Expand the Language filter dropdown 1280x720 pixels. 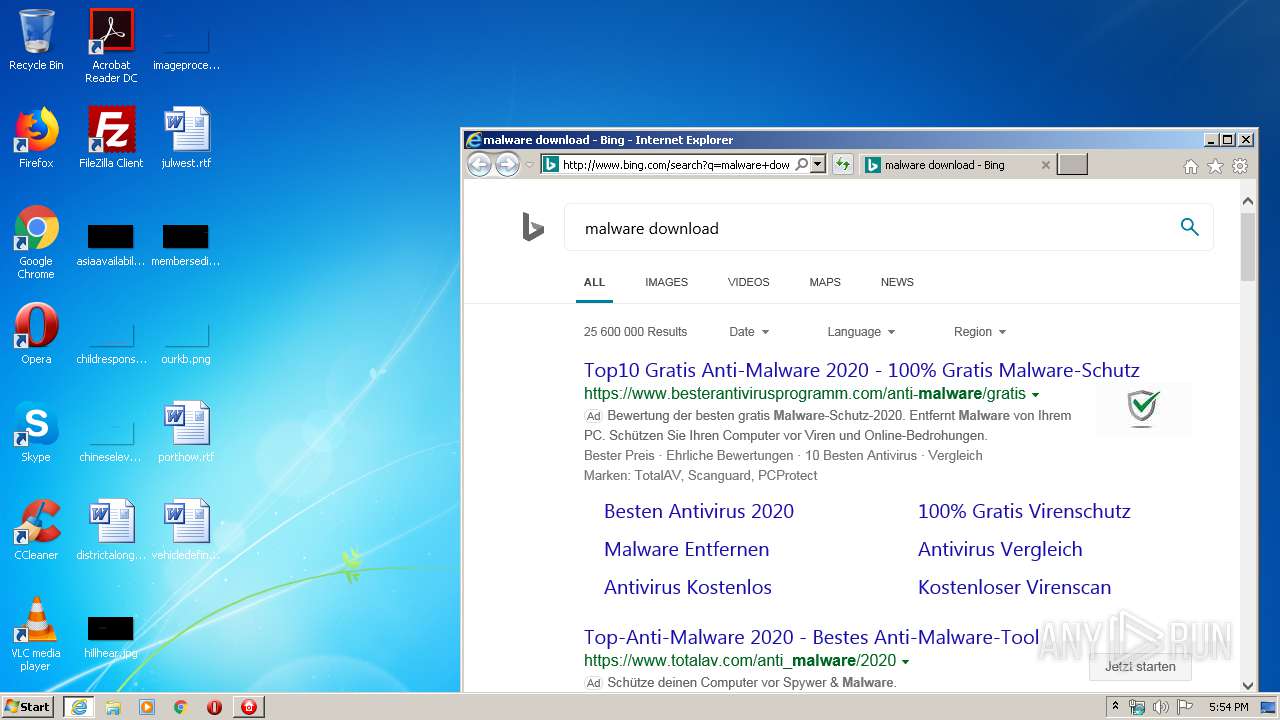[x=861, y=332]
